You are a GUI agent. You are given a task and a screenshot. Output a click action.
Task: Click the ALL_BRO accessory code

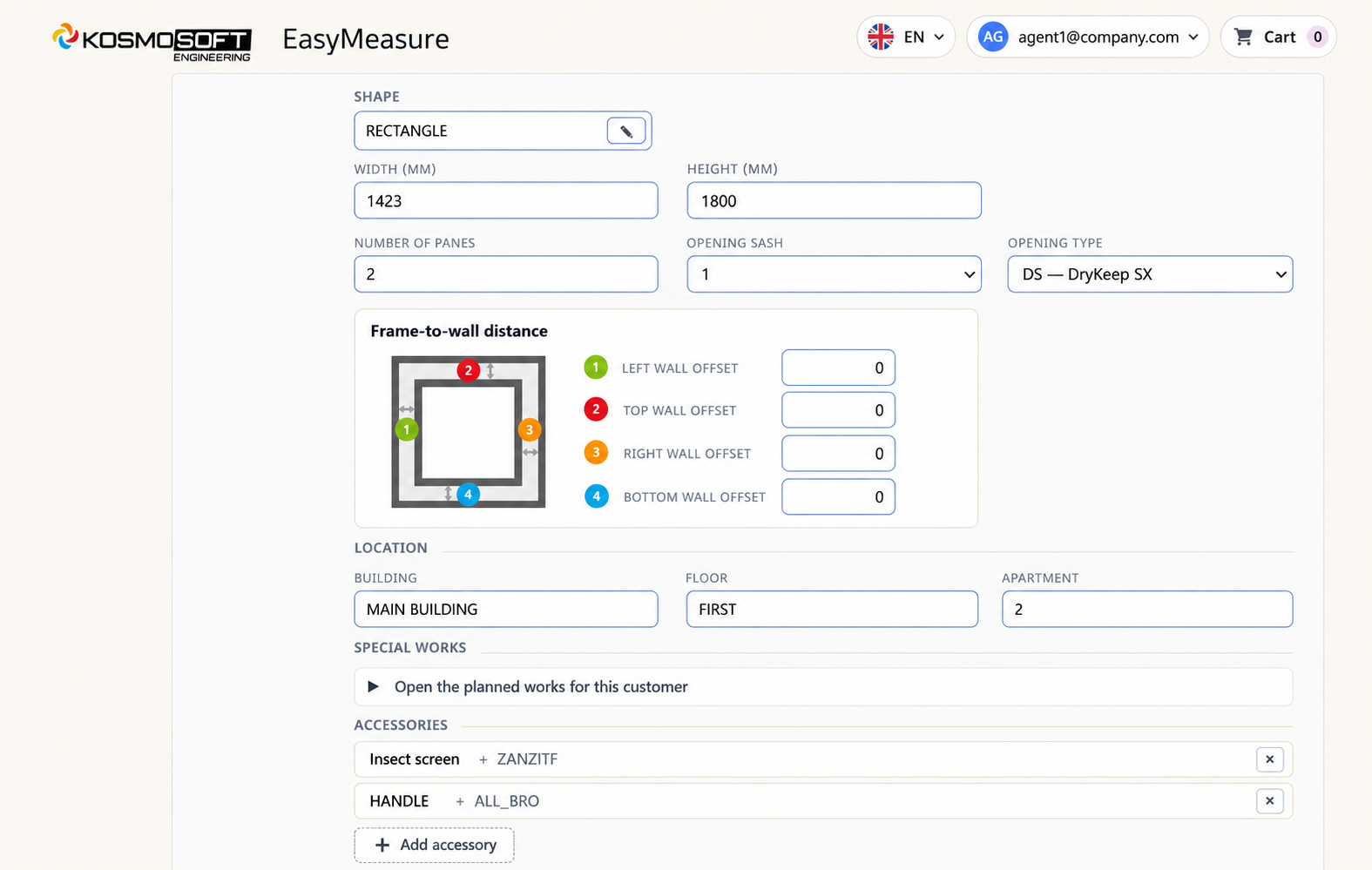pyautogui.click(x=507, y=801)
